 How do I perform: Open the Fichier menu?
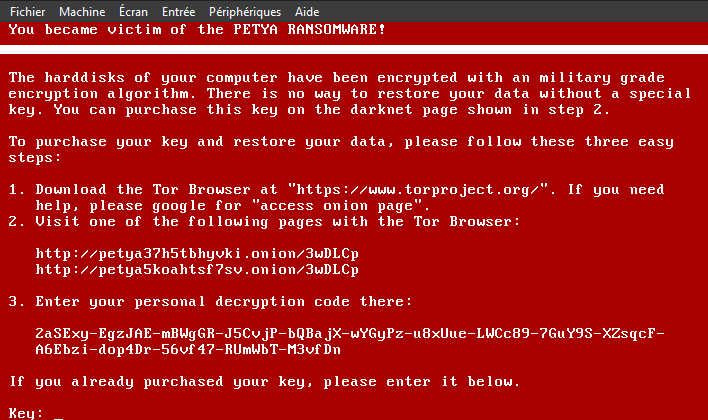coord(28,12)
